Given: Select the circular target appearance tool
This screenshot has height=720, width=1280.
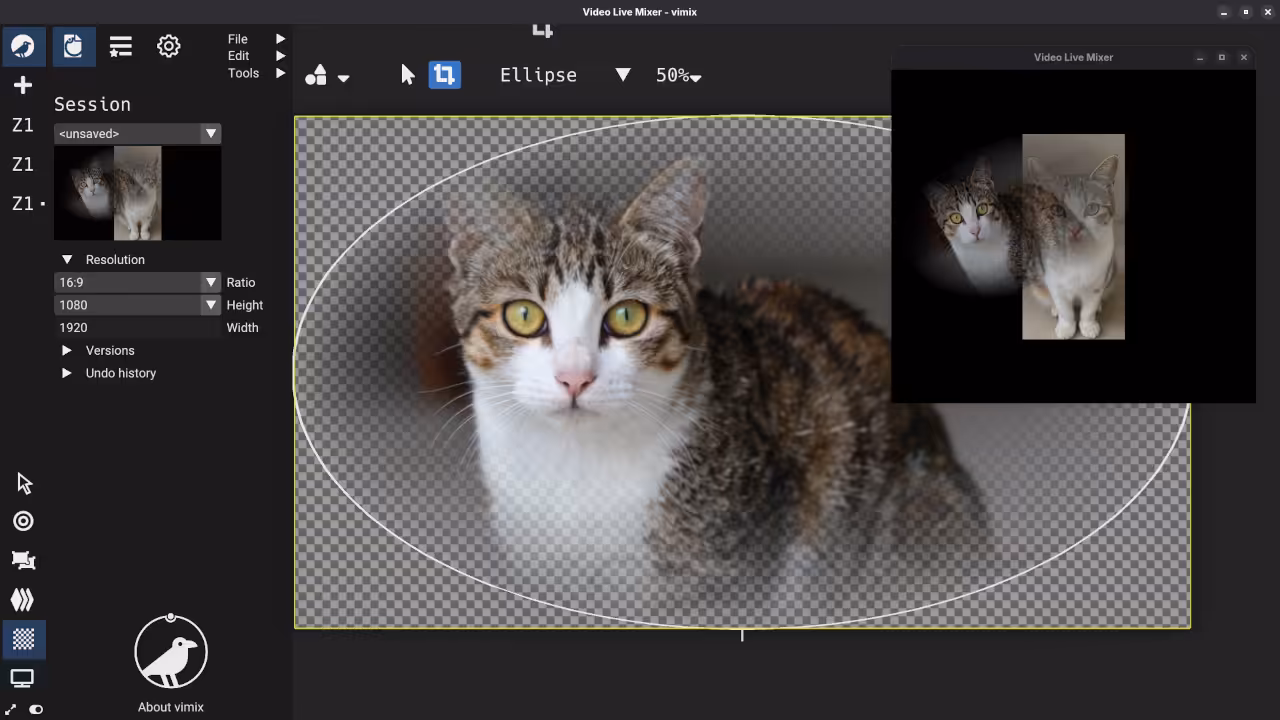Looking at the screenshot, I should [24, 520].
